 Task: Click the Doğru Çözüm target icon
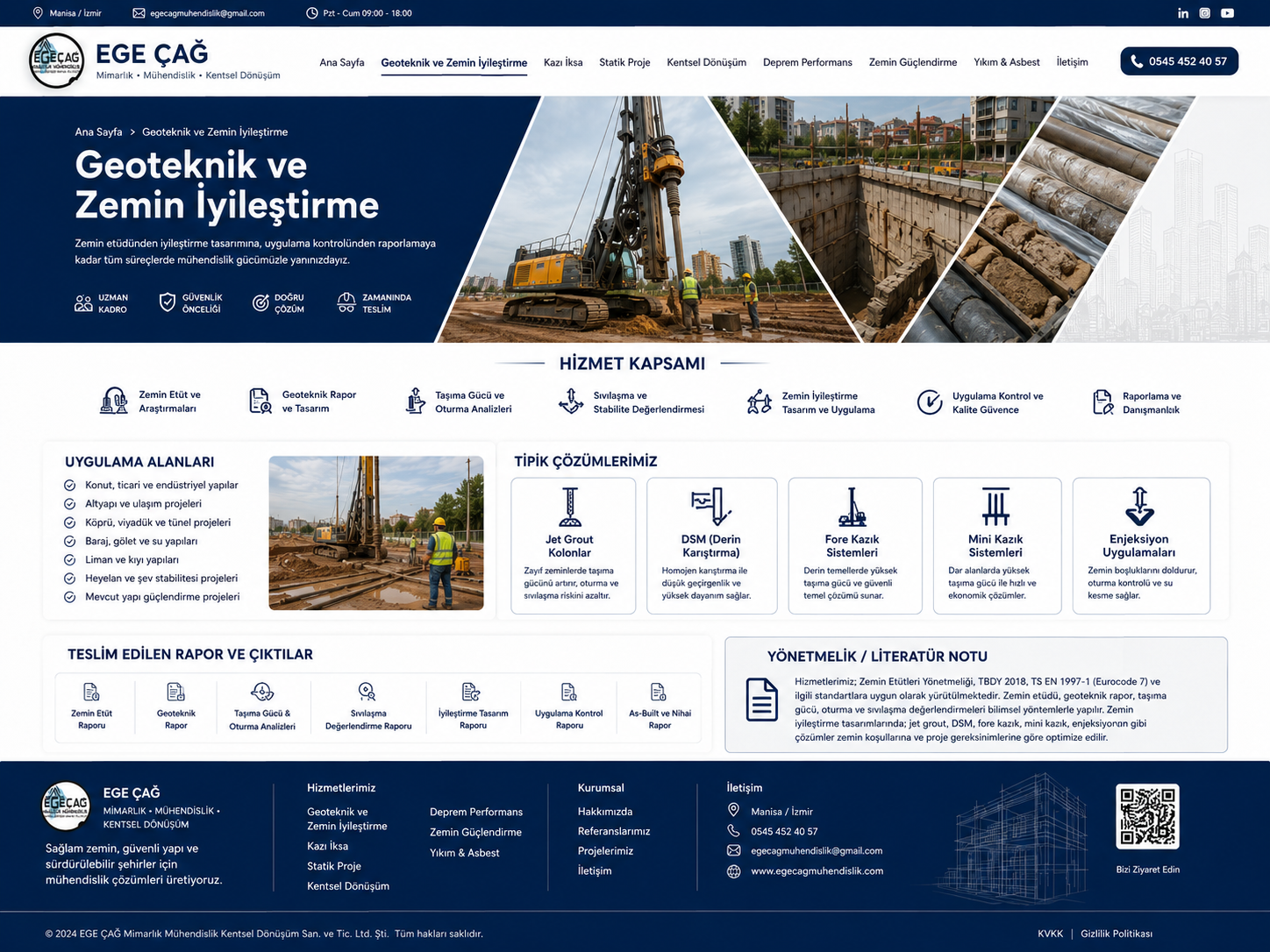point(260,303)
